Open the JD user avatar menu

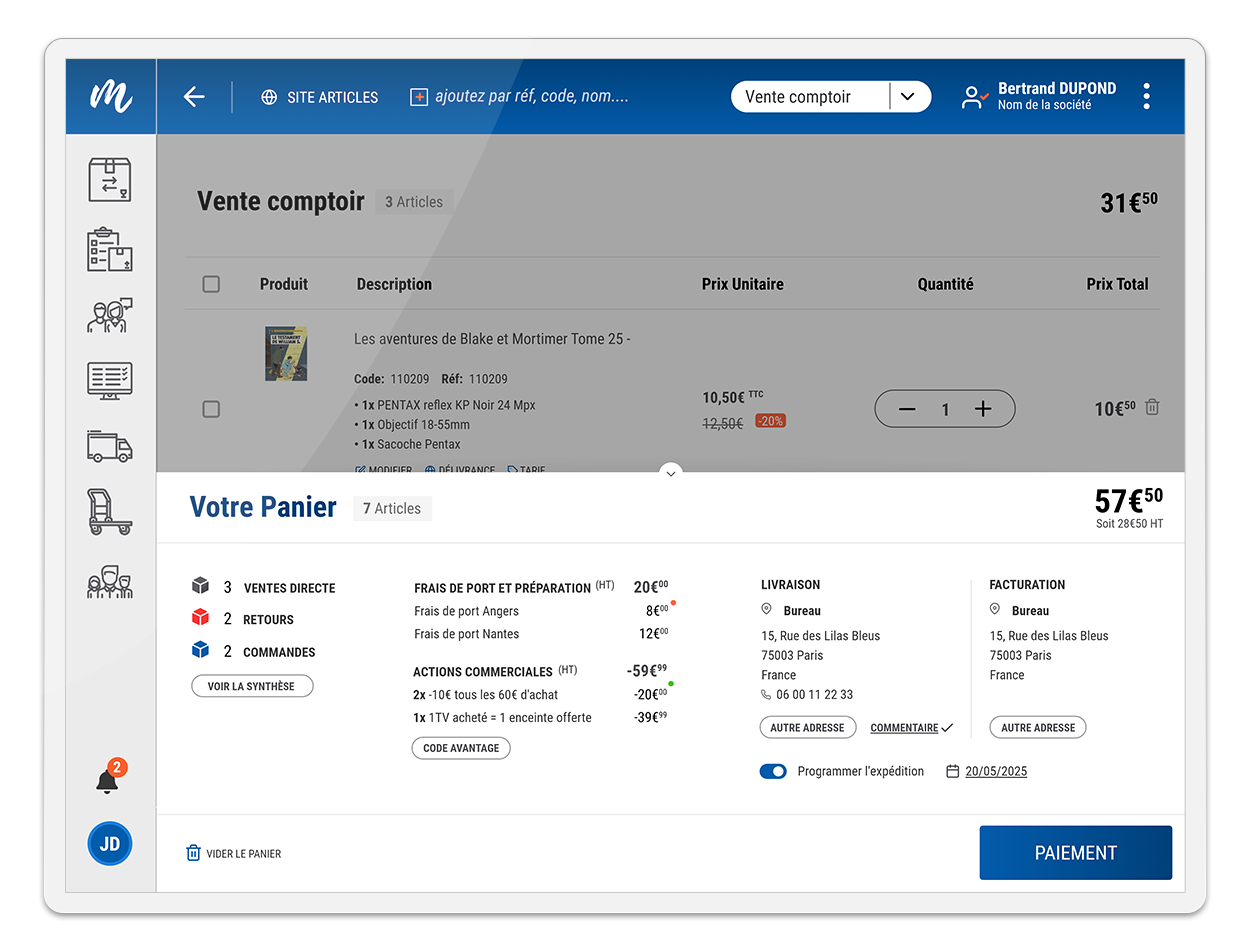click(110, 844)
